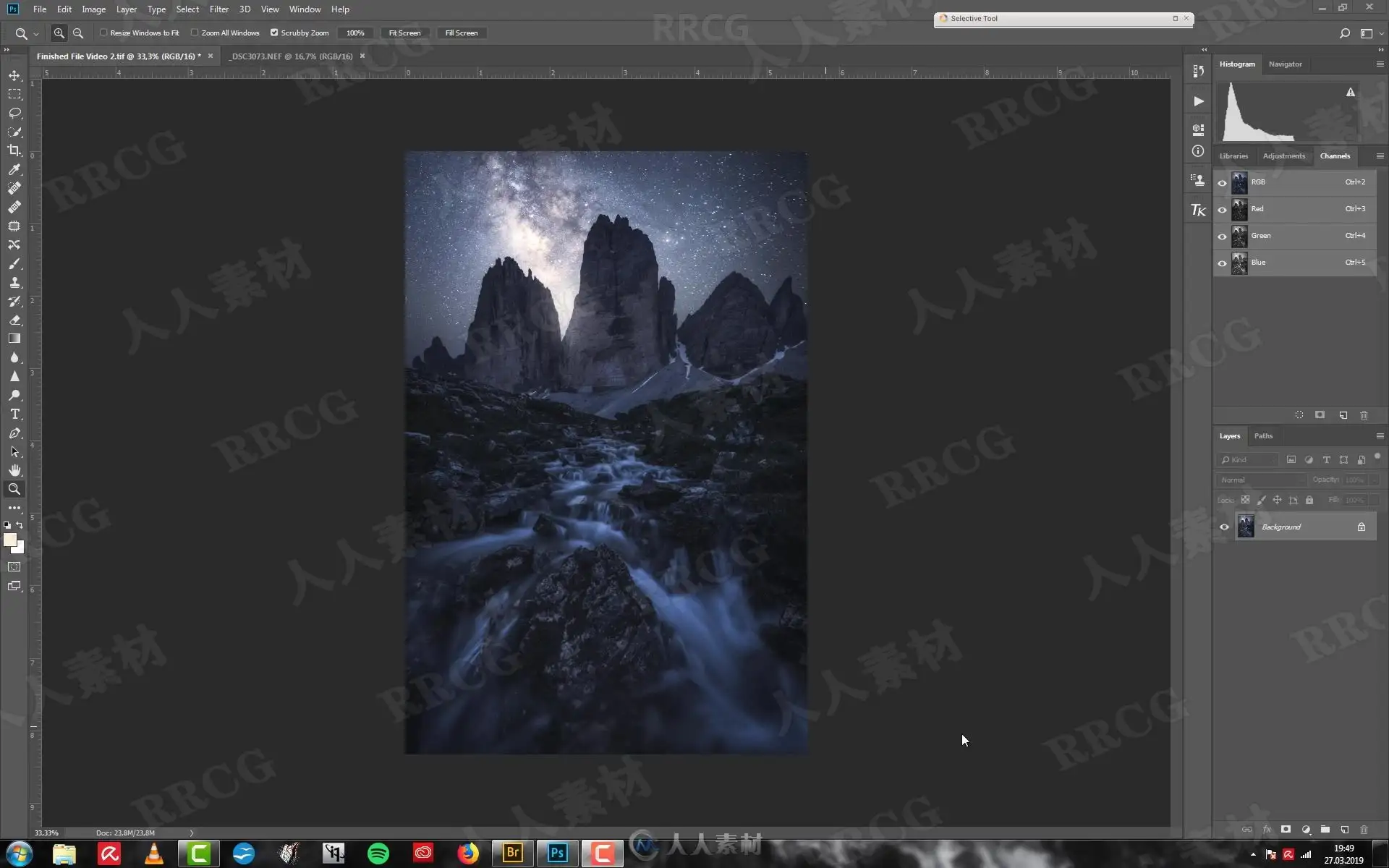
Task: Click the Fill Screen button
Action: click(462, 33)
